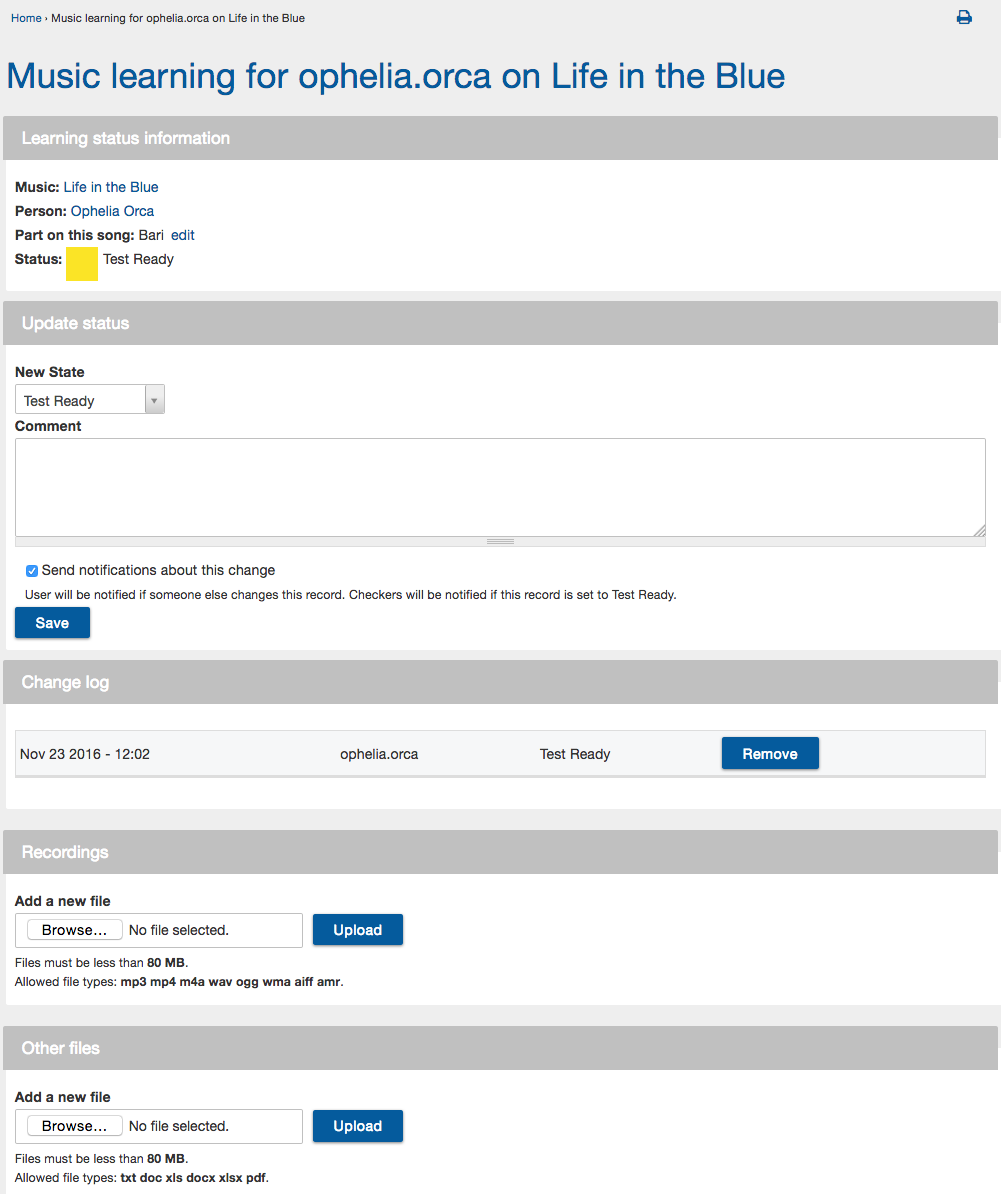The width and height of the screenshot is (1001, 1194).
Task: Open the New State dropdown arrow
Action: point(155,400)
